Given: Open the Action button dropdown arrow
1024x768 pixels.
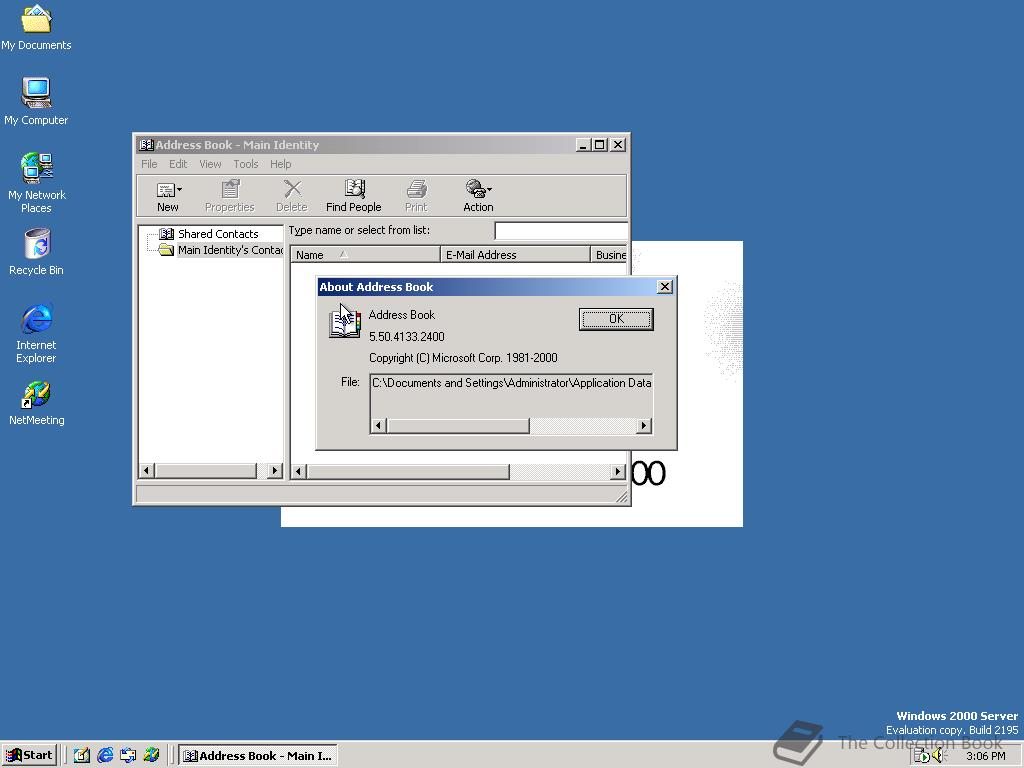Looking at the screenshot, I should [x=490, y=190].
